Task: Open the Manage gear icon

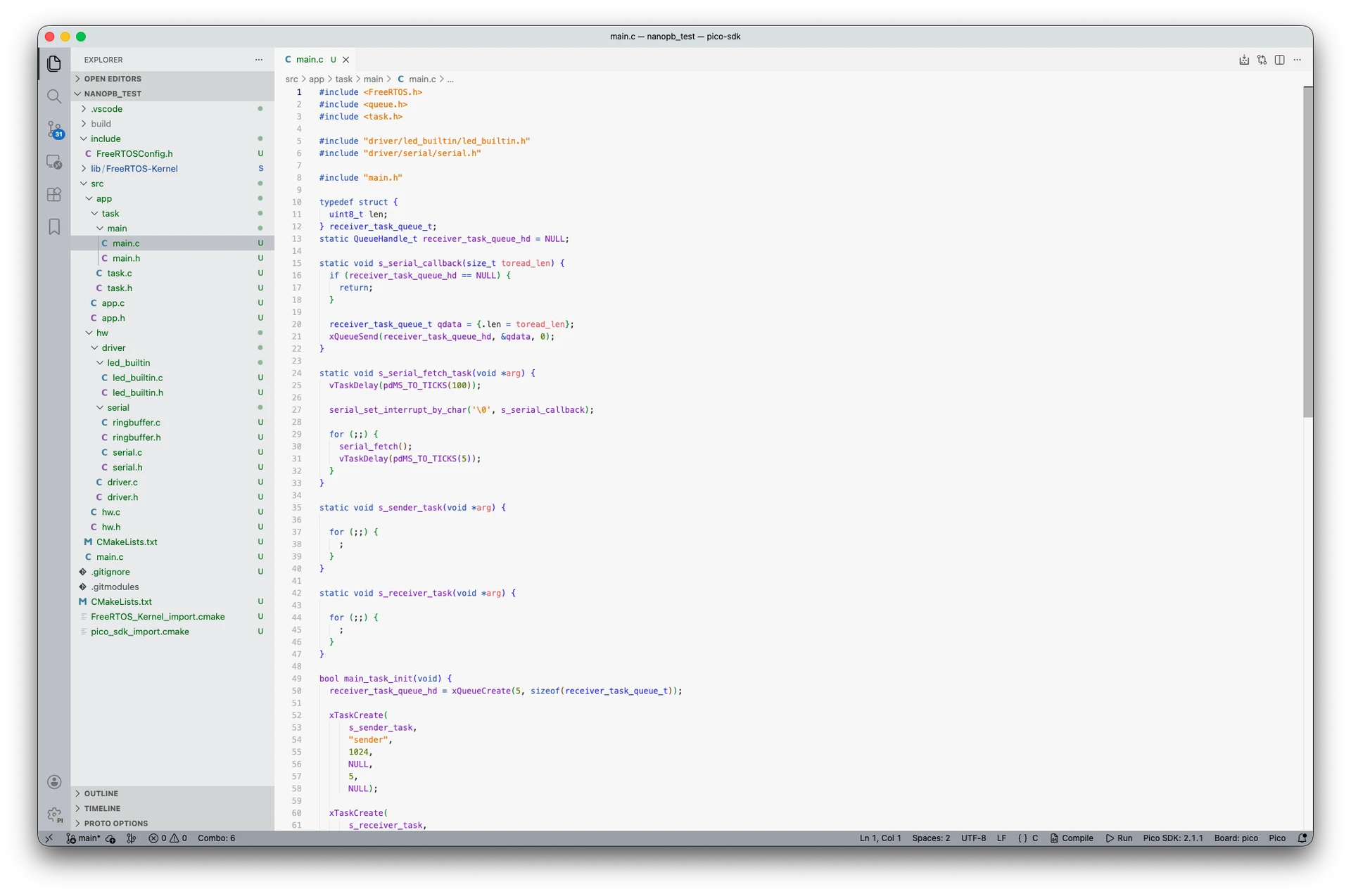Action: coord(54,814)
